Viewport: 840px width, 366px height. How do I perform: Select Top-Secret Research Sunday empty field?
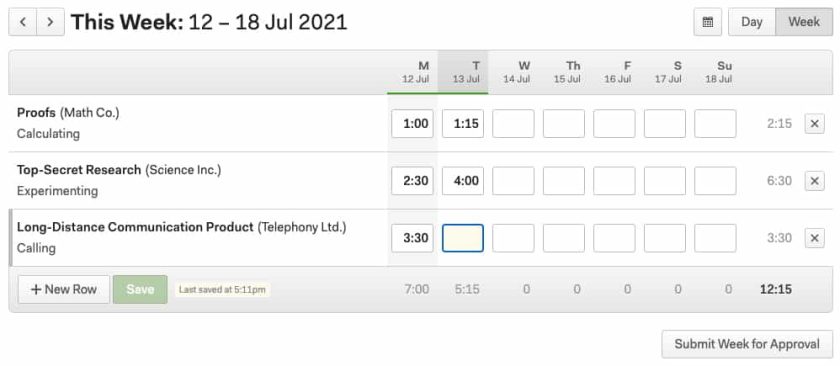[x=715, y=181]
